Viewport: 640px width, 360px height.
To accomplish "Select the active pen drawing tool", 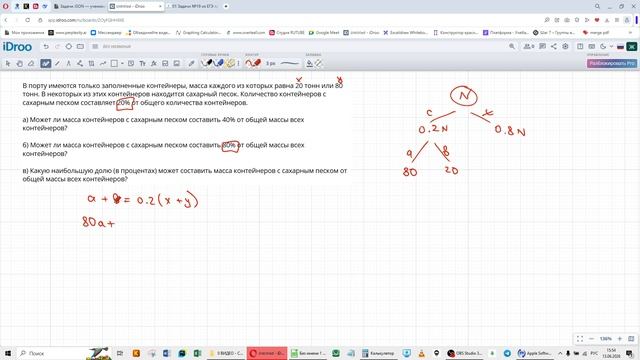I will 45,63.
